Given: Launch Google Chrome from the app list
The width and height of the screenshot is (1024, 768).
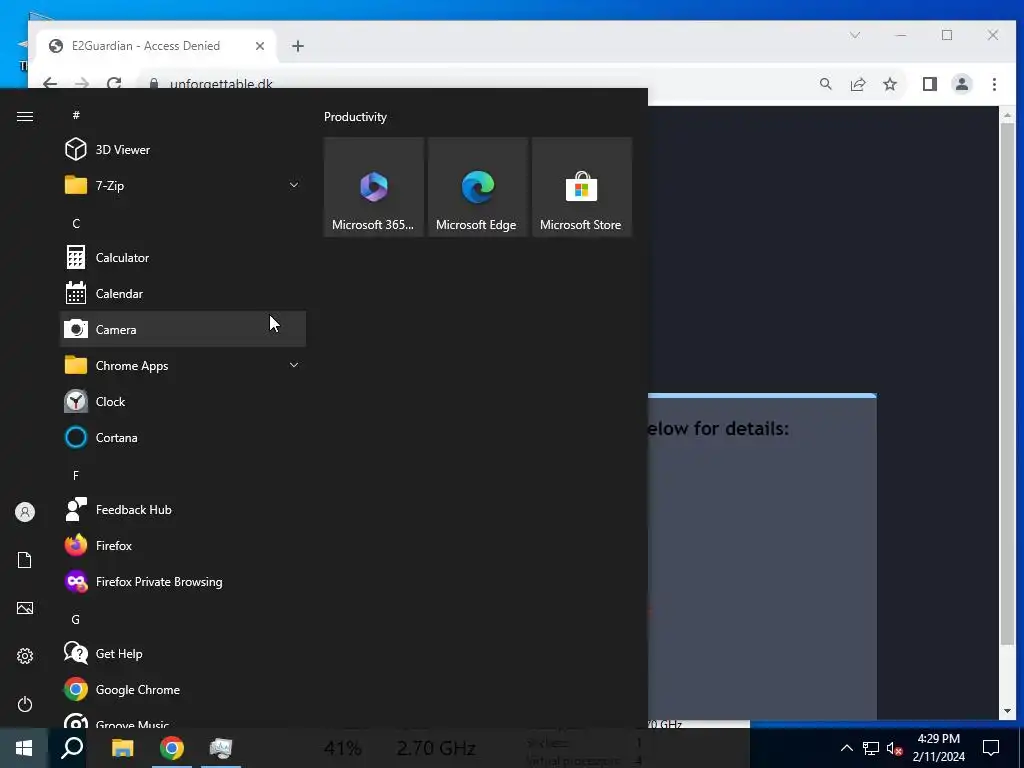Looking at the screenshot, I should (182, 689).
